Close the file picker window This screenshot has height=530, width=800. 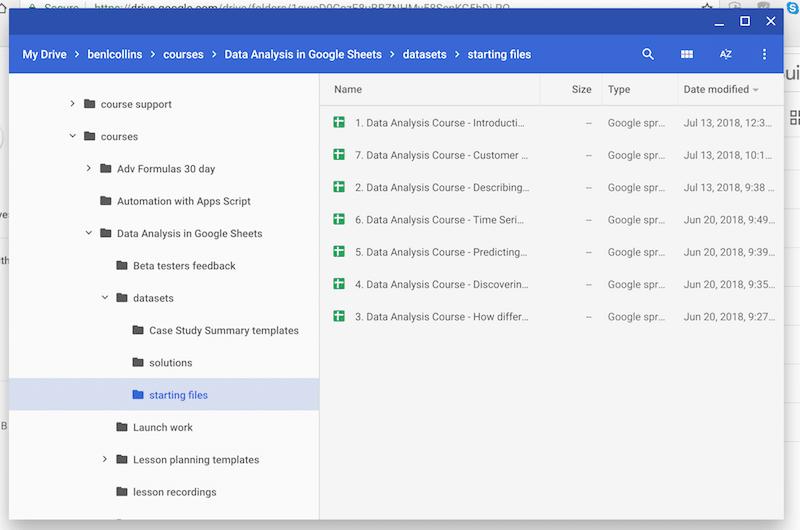(x=771, y=21)
